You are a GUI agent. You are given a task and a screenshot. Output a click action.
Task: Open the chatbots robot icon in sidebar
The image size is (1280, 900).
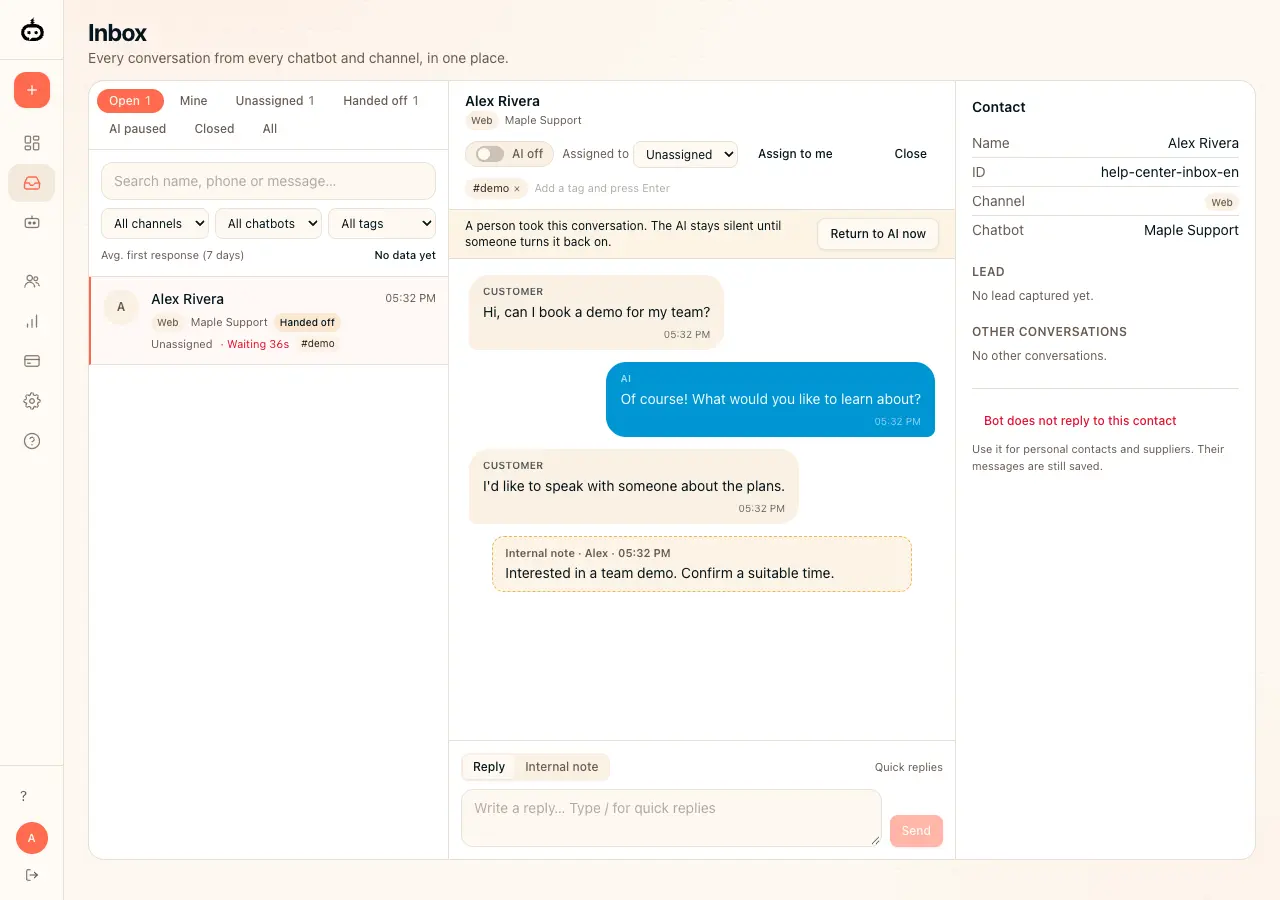32,223
